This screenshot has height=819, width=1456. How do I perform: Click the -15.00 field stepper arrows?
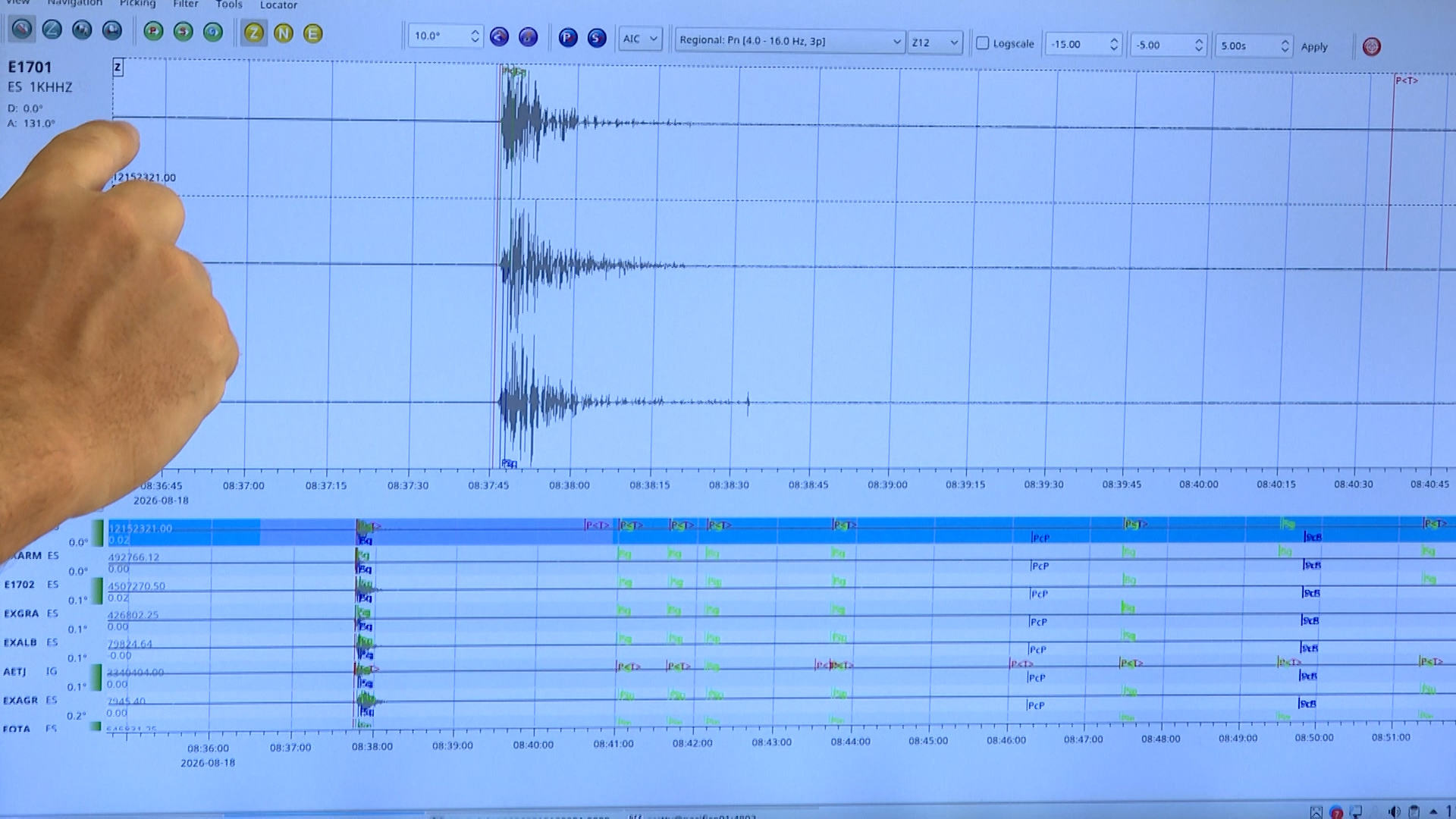pyautogui.click(x=1113, y=44)
